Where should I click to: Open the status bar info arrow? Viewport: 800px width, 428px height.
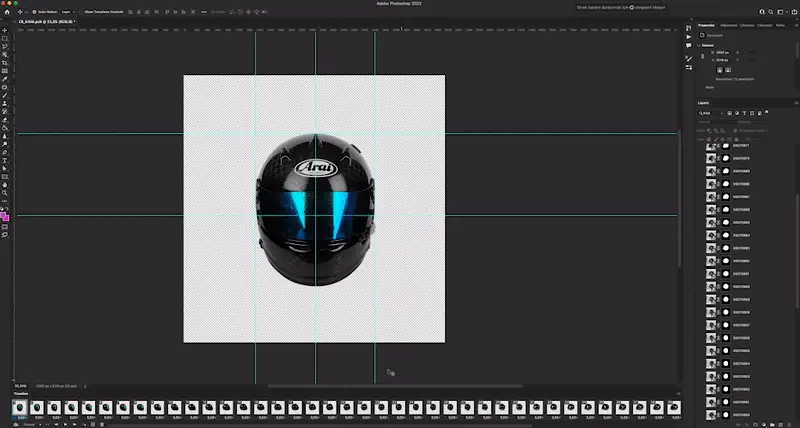coord(85,386)
